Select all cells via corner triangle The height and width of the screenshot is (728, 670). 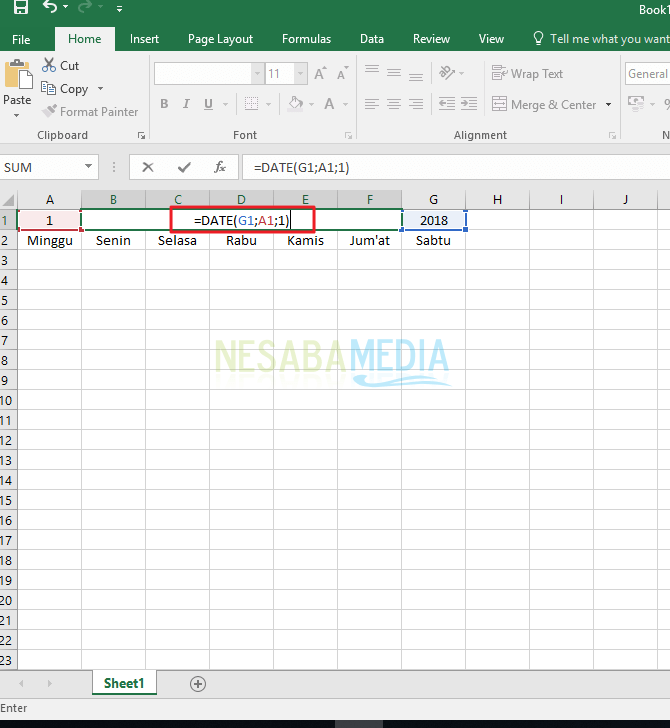click(x=9, y=200)
